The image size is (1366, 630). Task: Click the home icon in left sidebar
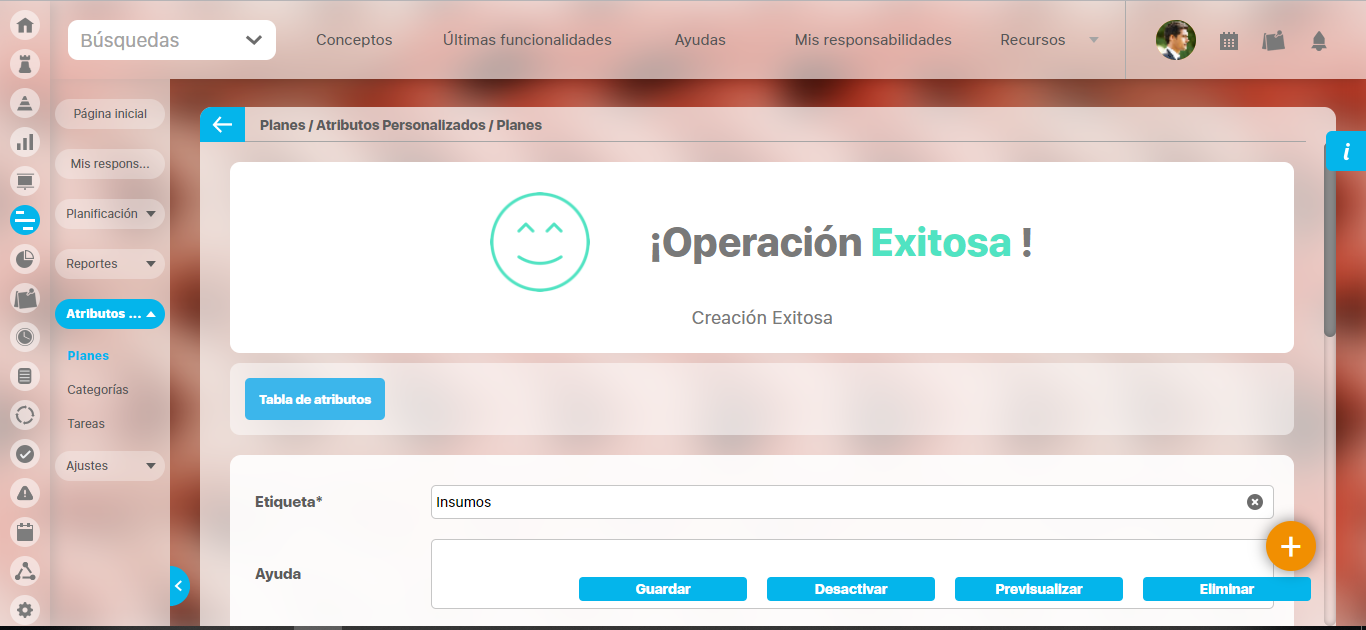25,25
